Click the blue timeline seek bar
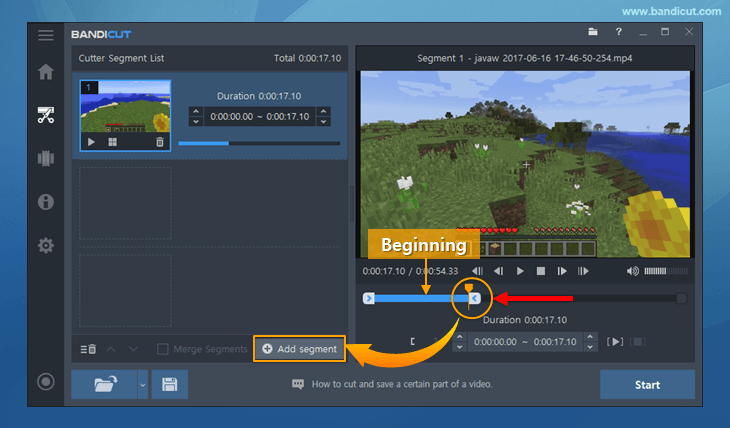The width and height of the screenshot is (730, 428). [x=422, y=298]
